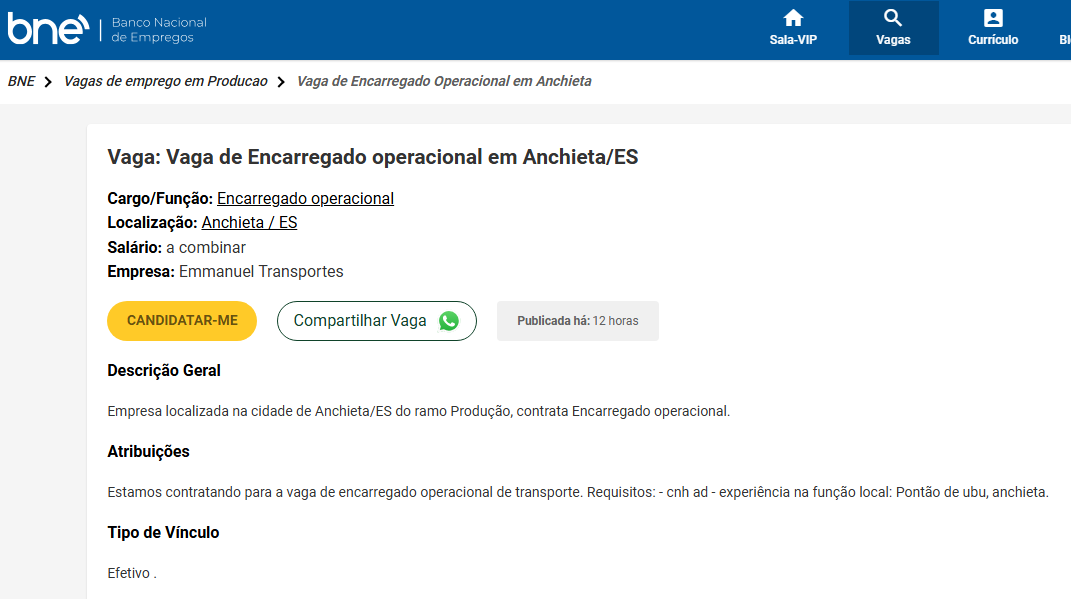Click the BNE logo in the header
The width and height of the screenshot is (1071, 599).
tap(48, 29)
